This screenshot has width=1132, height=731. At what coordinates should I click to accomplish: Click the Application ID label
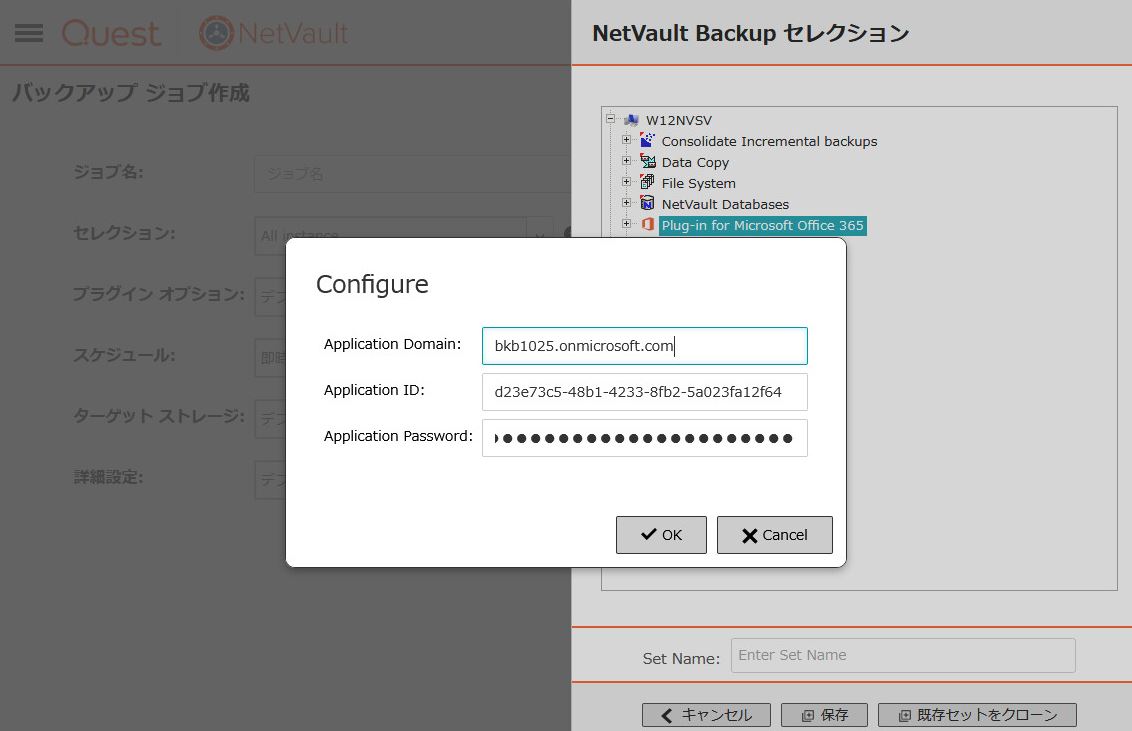pyautogui.click(x=374, y=390)
